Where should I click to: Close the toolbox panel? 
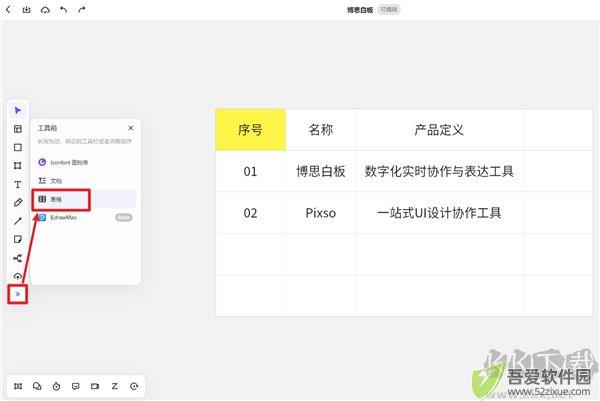[x=131, y=128]
